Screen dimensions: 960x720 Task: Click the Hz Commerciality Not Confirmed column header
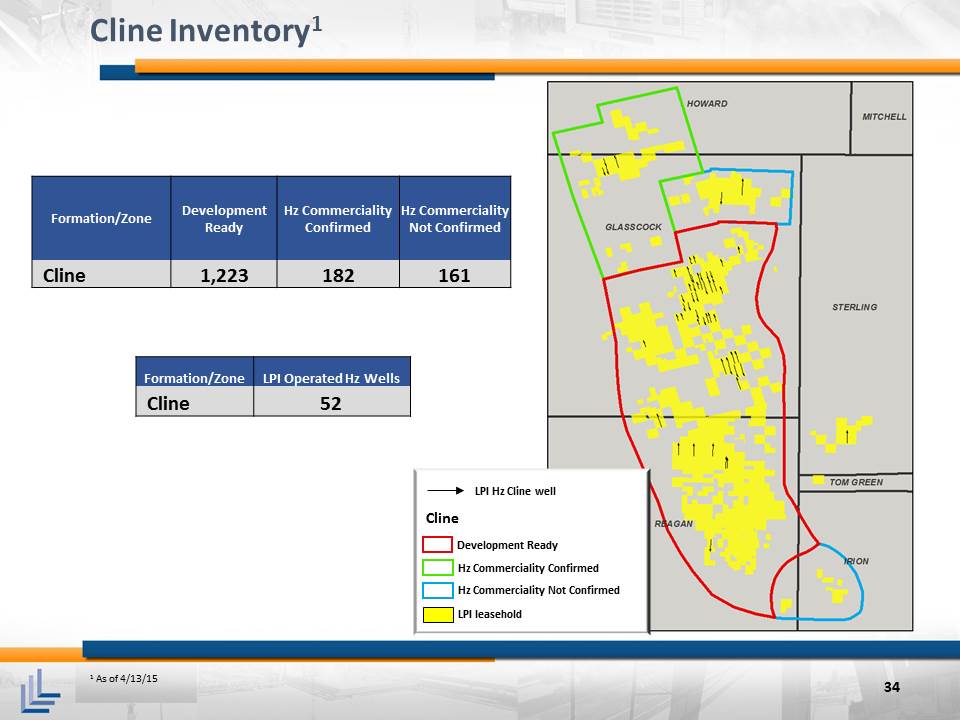coord(455,219)
